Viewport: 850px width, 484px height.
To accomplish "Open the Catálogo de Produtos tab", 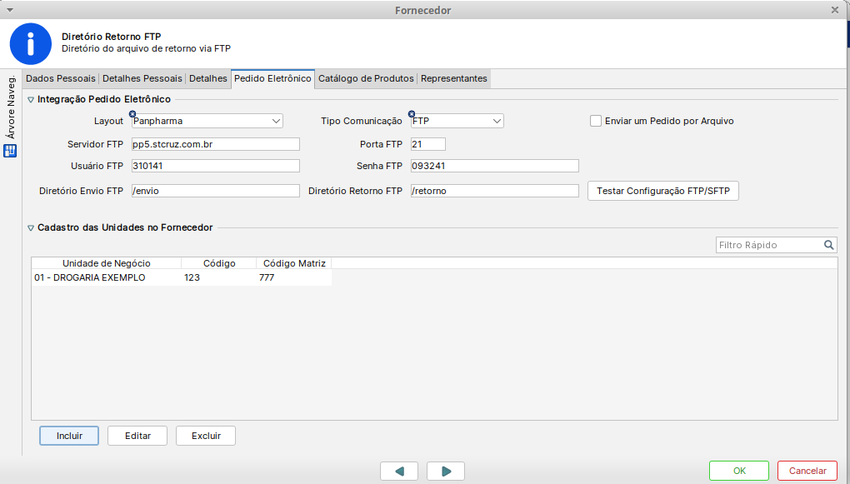I will coord(366,78).
